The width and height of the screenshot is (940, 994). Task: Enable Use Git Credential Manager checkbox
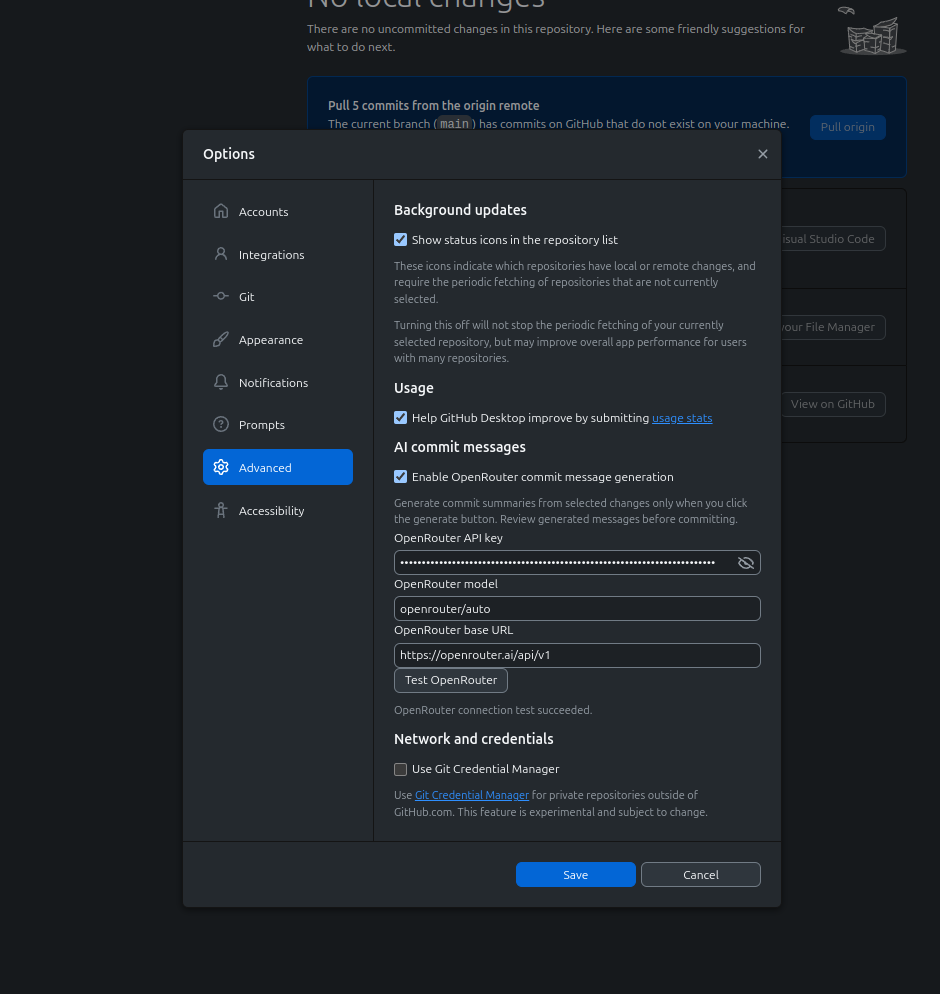401,769
